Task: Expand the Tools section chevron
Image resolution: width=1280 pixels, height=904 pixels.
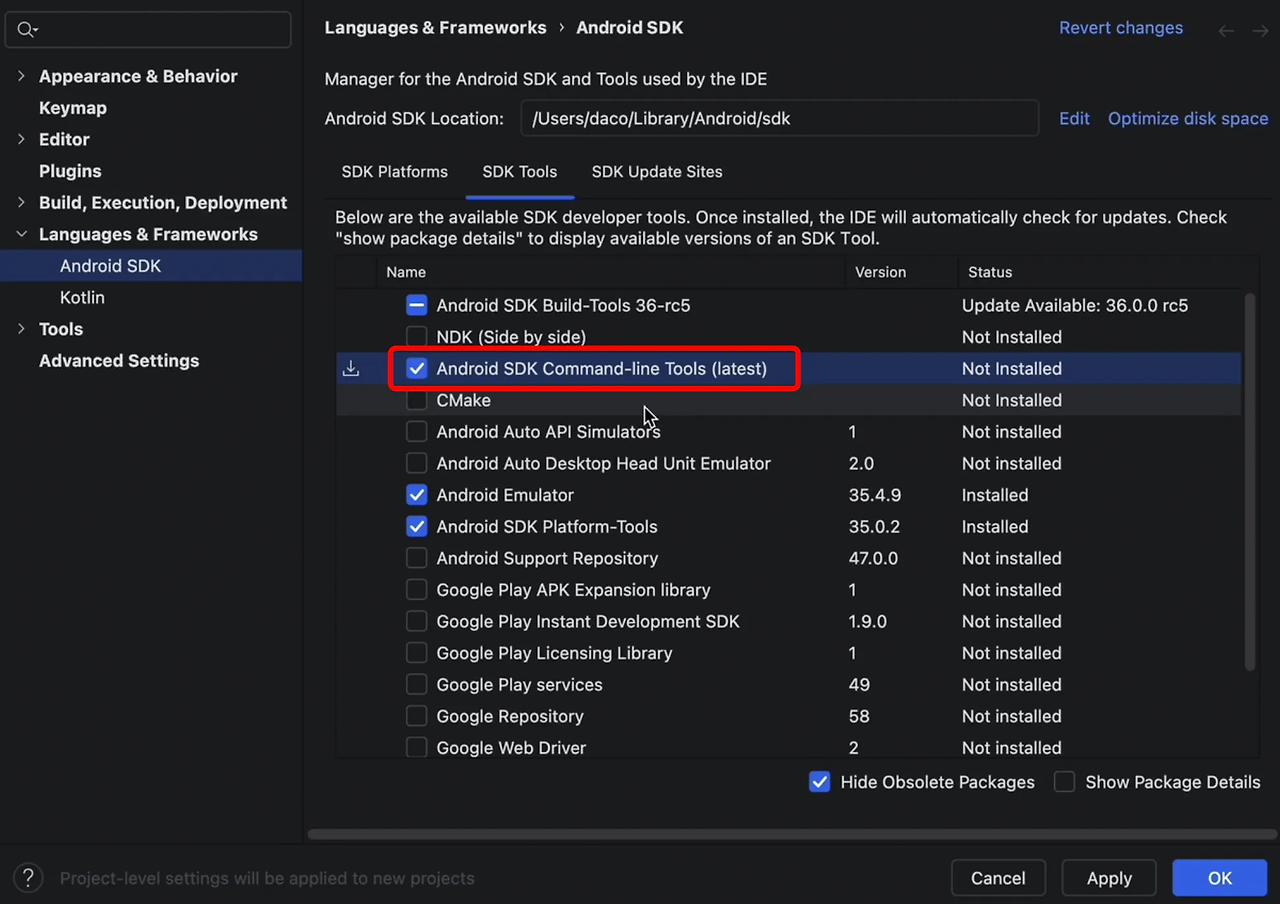Action: tap(21, 329)
